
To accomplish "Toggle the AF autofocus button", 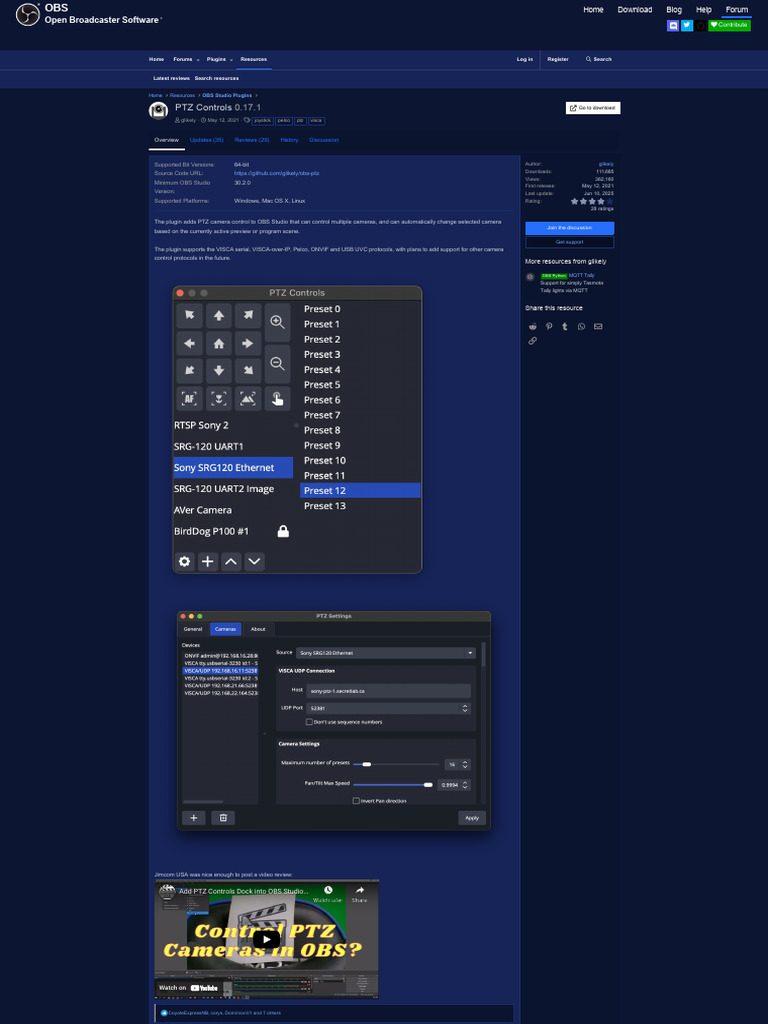I will [x=189, y=398].
